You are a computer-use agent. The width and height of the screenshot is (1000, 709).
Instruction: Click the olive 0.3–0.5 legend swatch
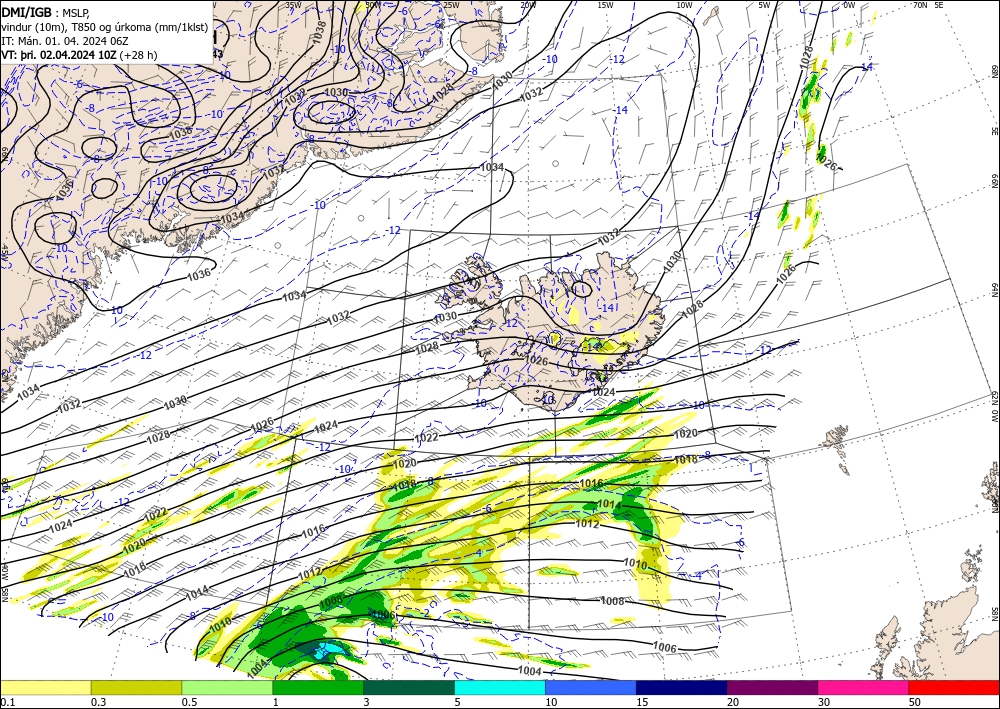tap(136, 687)
